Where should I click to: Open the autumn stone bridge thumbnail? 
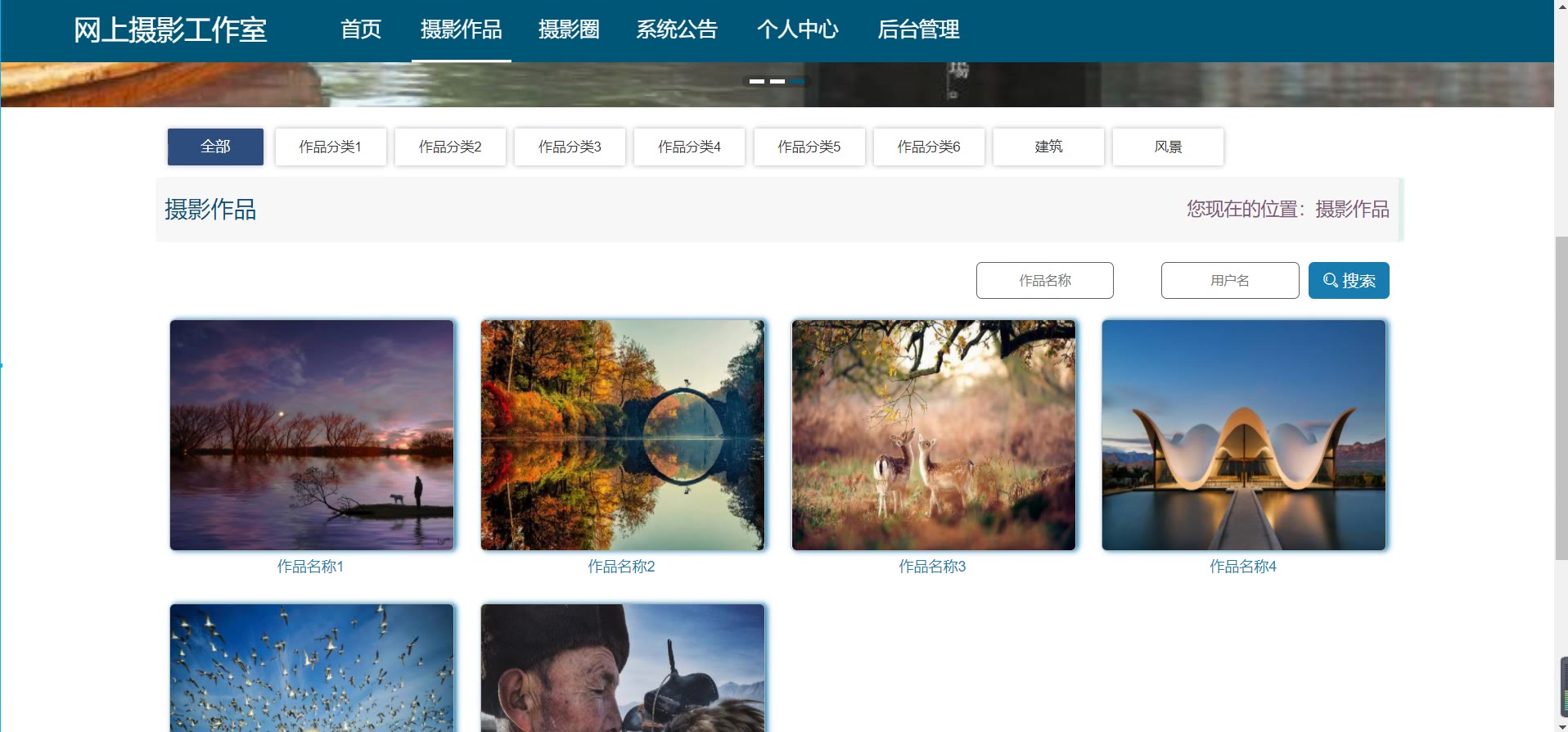(623, 435)
